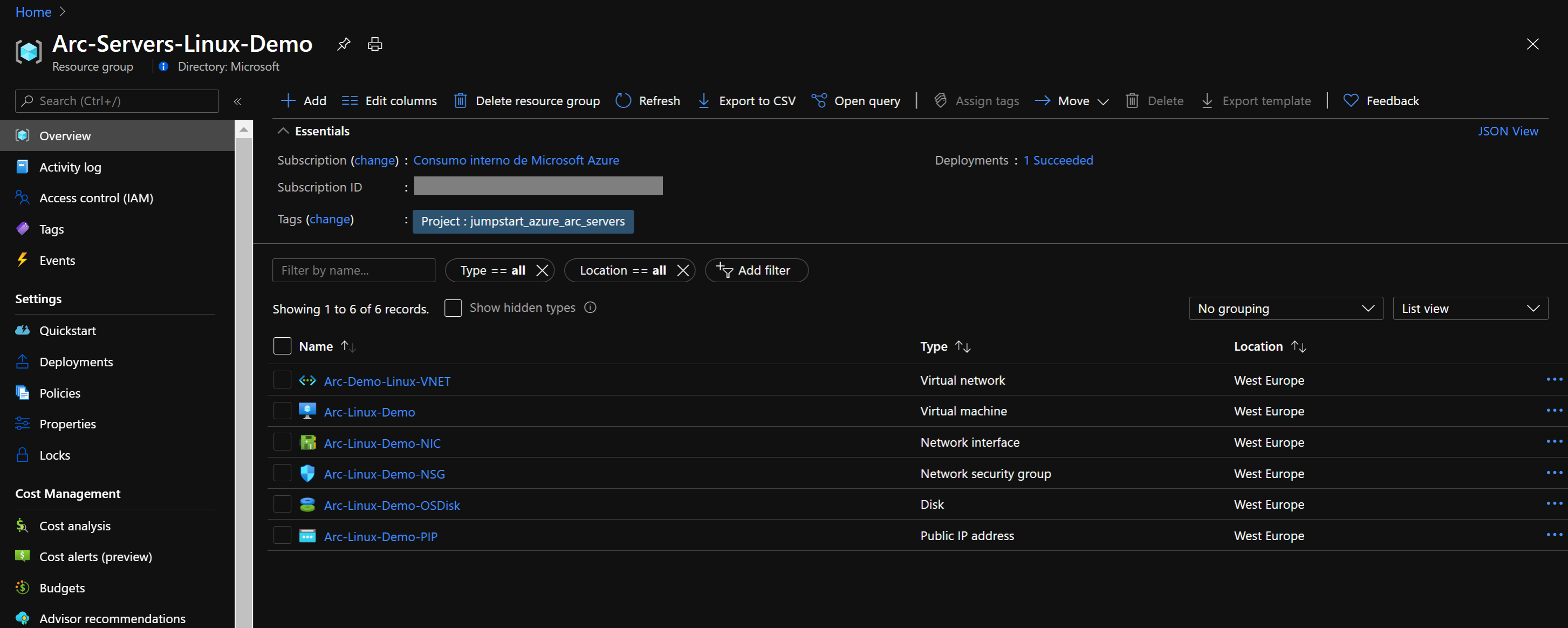This screenshot has height=628, width=1568.
Task: Open the No grouping dropdown
Action: (1285, 308)
